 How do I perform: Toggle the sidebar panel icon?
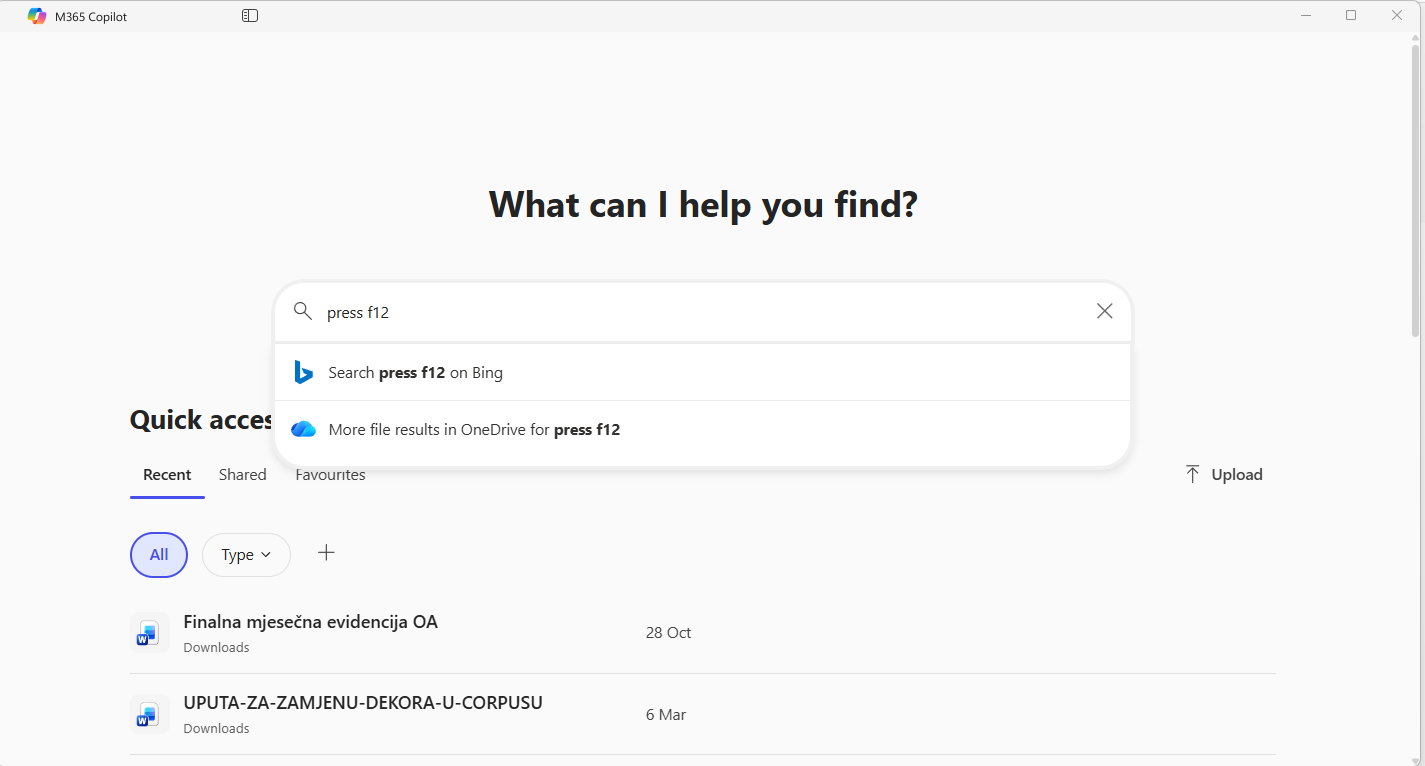tap(250, 16)
